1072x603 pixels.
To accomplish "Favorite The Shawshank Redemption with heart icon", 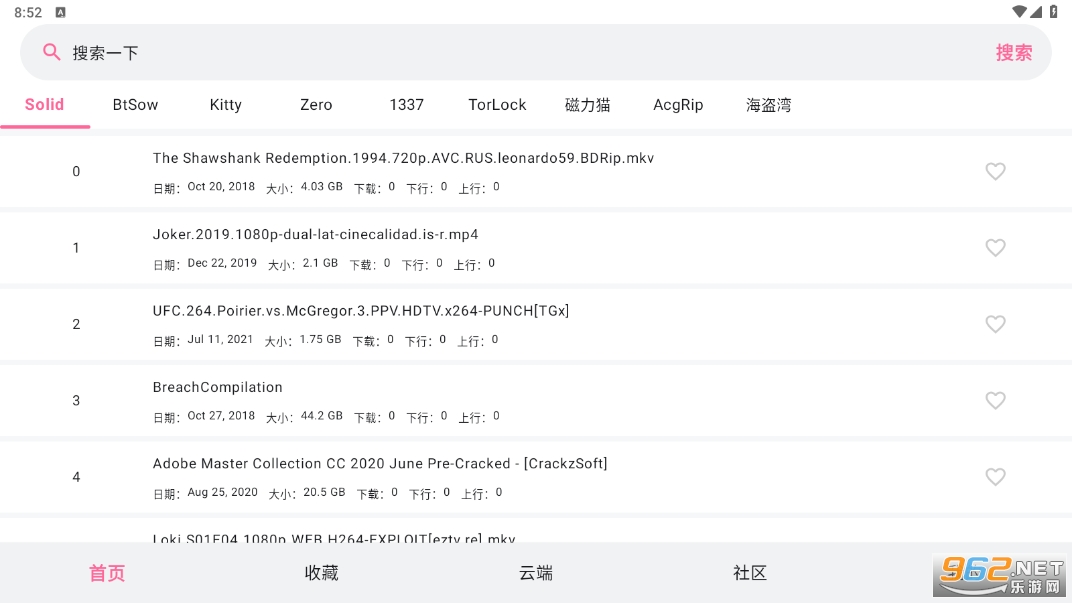I will (x=994, y=172).
